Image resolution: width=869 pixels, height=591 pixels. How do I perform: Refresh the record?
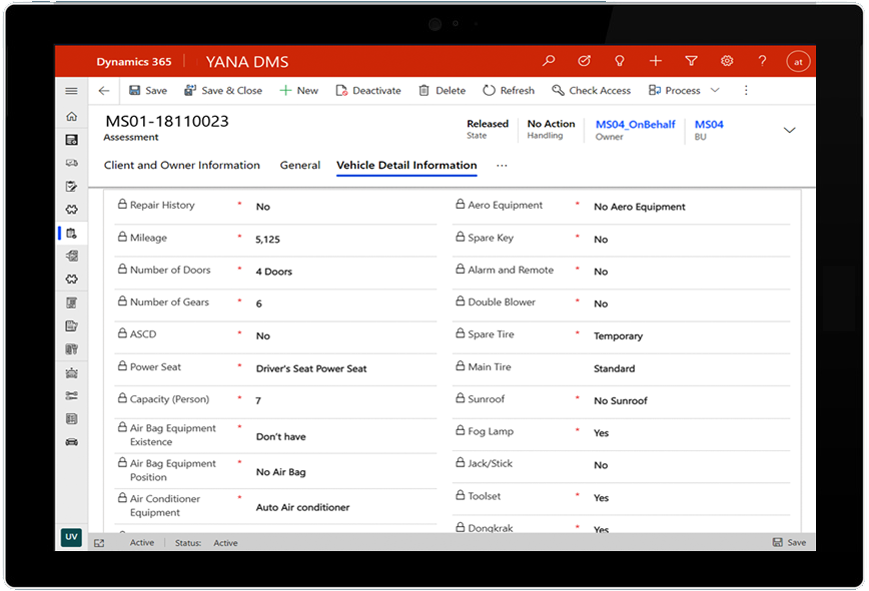(x=509, y=90)
